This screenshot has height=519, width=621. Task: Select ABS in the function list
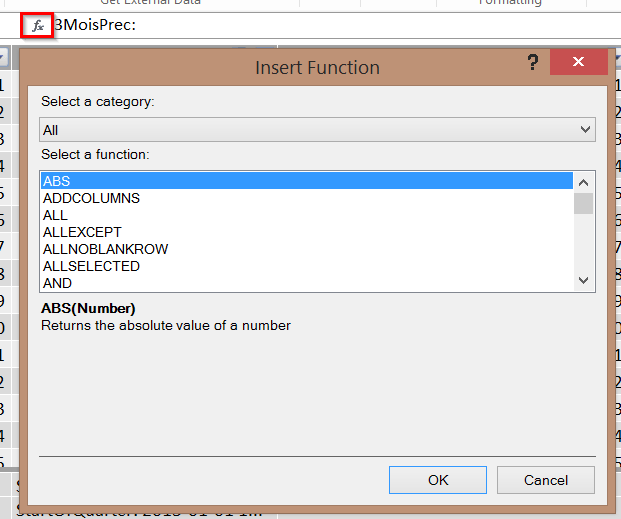[306, 181]
